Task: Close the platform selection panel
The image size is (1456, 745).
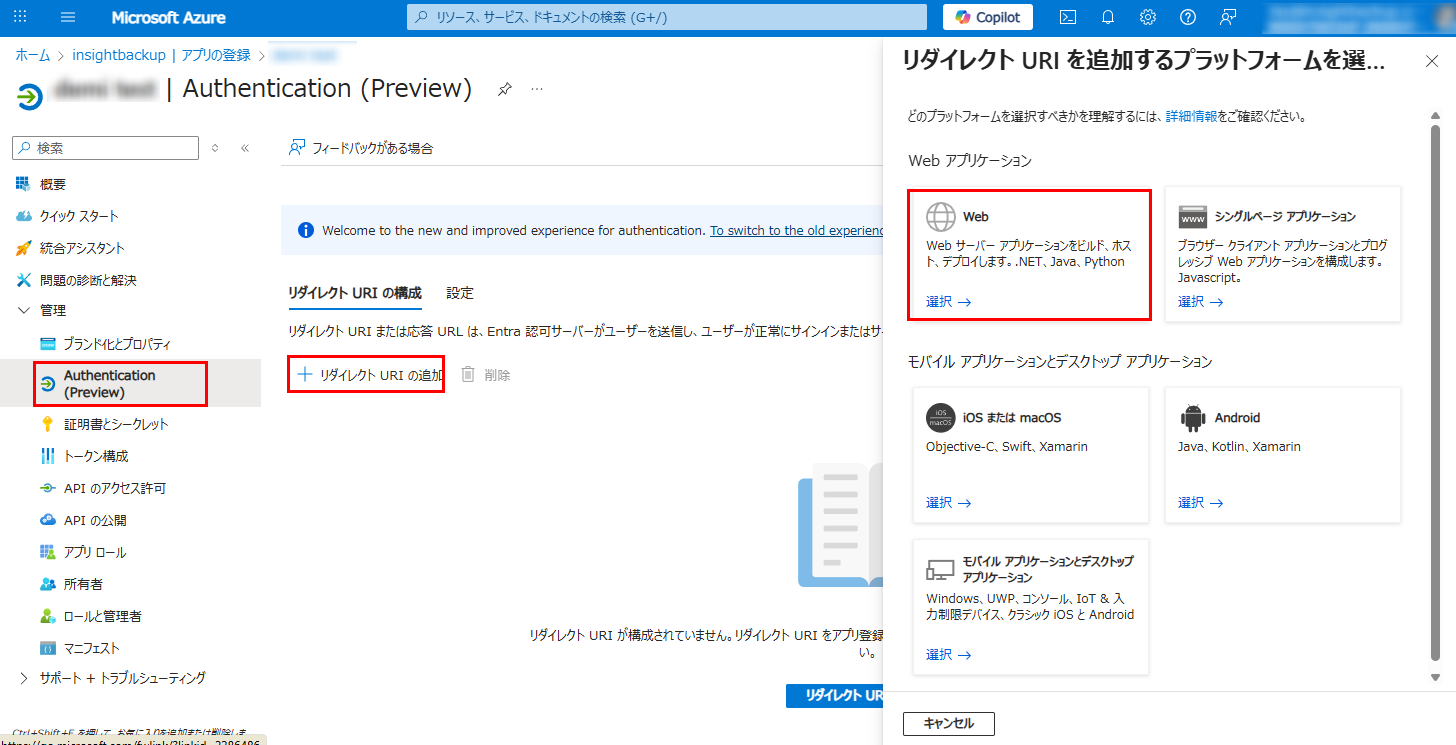Action: click(1432, 61)
